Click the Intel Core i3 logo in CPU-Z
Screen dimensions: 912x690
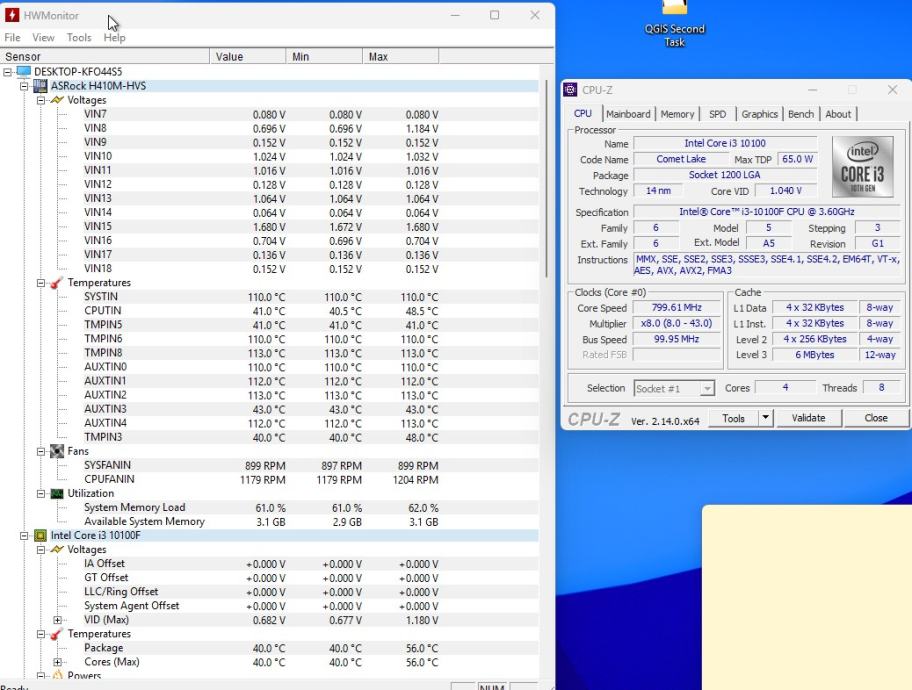pyautogui.click(x=861, y=166)
